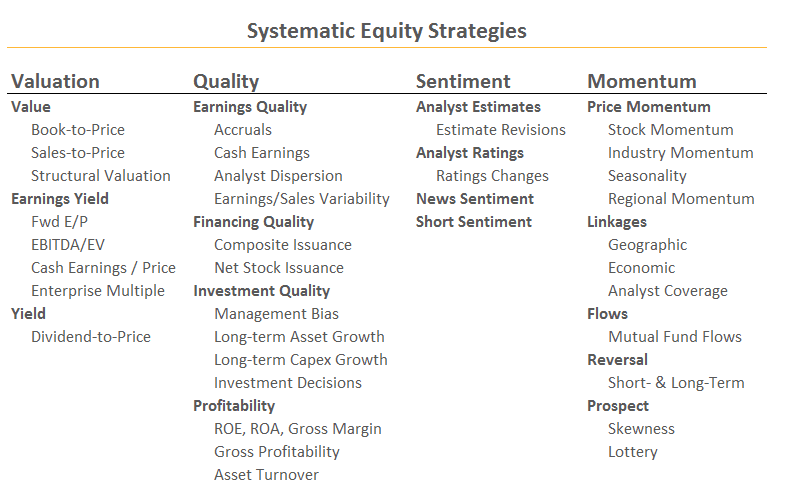
Task: Select ROE, ROA, Gross Margin entry
Action: (x=298, y=428)
